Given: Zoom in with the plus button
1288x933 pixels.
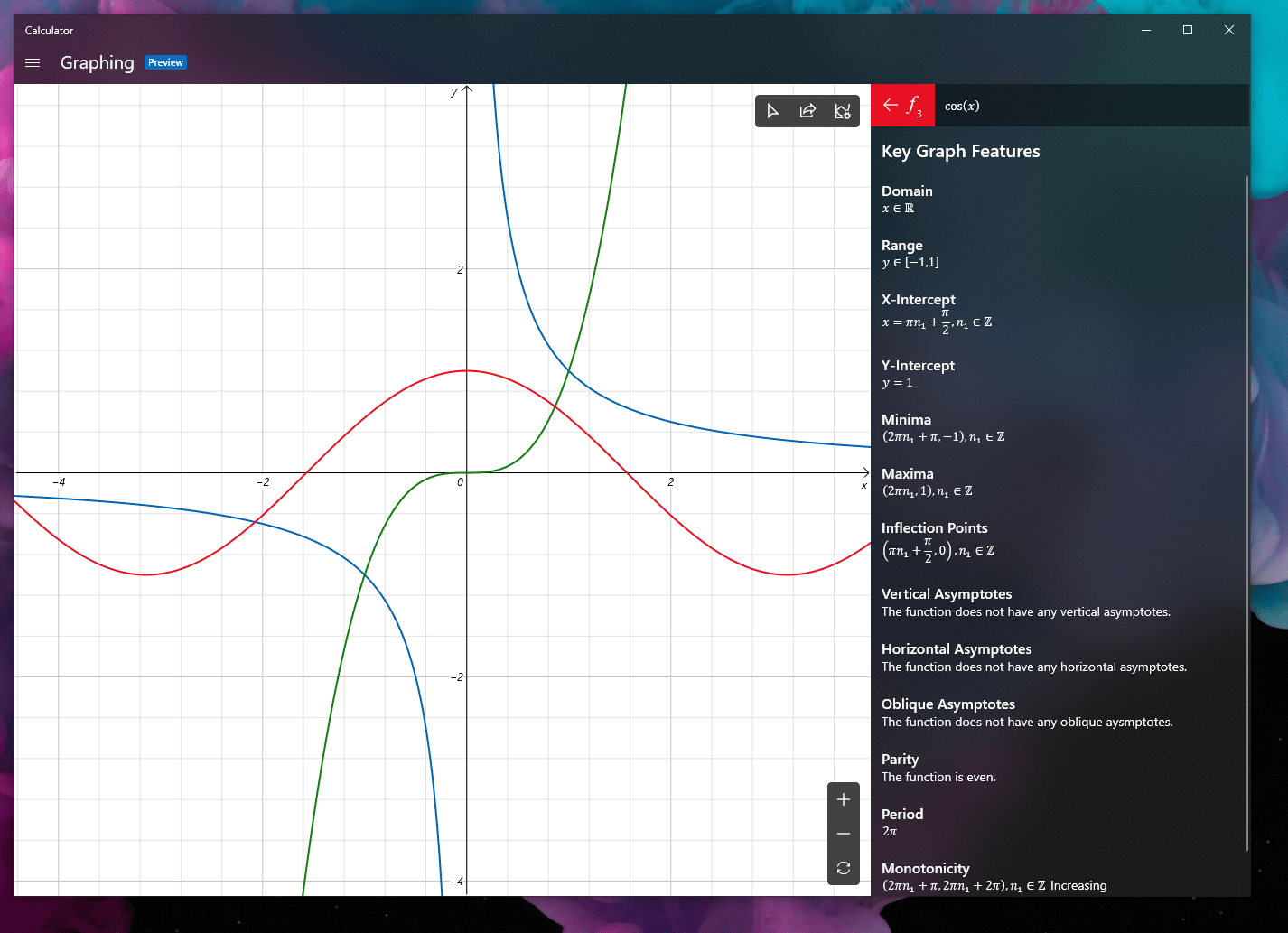Looking at the screenshot, I should (844, 799).
